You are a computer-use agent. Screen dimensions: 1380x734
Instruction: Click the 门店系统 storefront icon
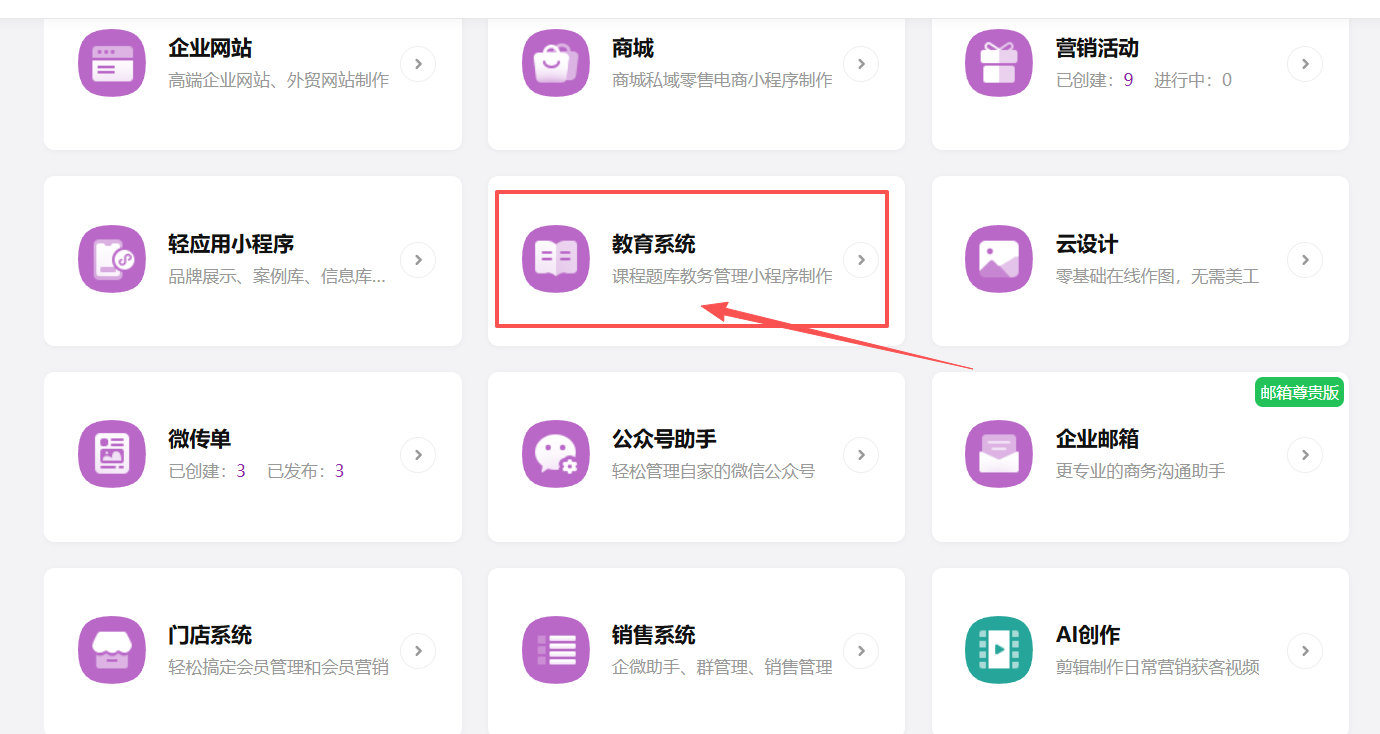(112, 650)
